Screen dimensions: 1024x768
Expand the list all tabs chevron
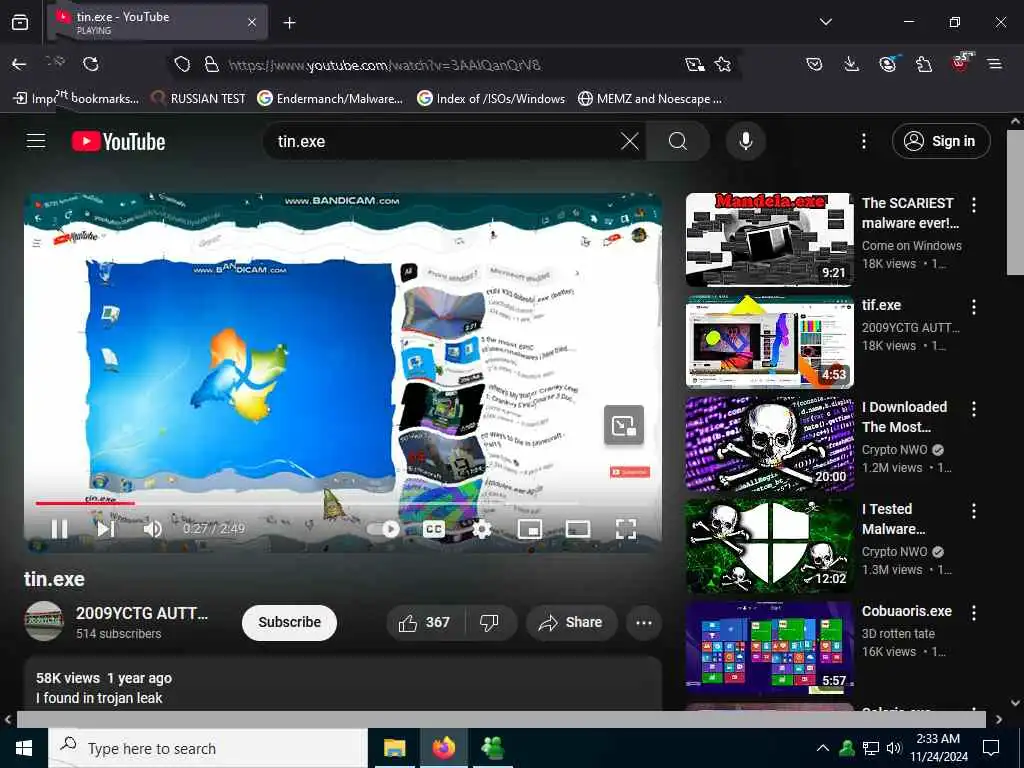pyautogui.click(x=825, y=22)
